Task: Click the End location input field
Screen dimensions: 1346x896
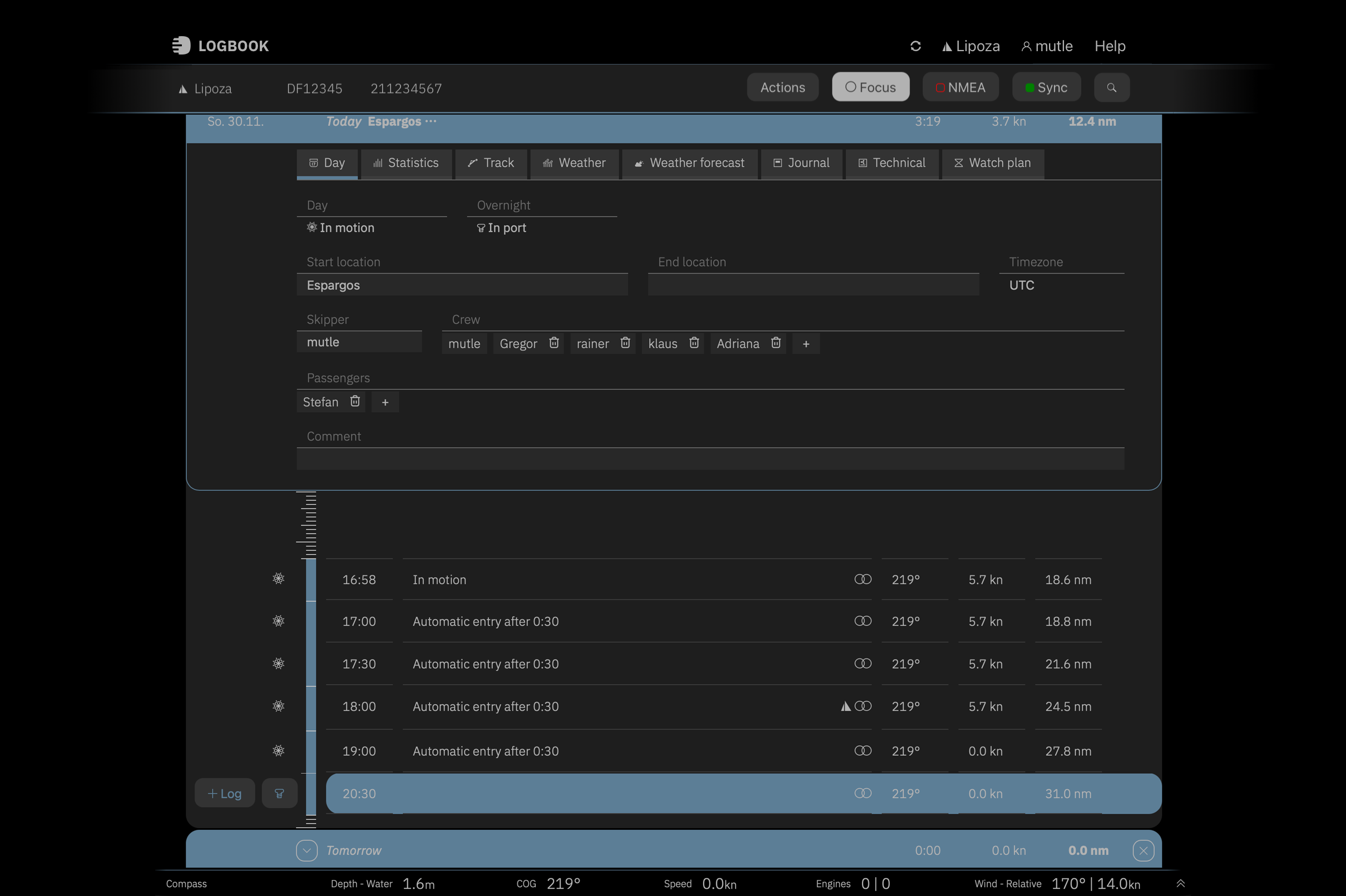Action: pos(813,285)
